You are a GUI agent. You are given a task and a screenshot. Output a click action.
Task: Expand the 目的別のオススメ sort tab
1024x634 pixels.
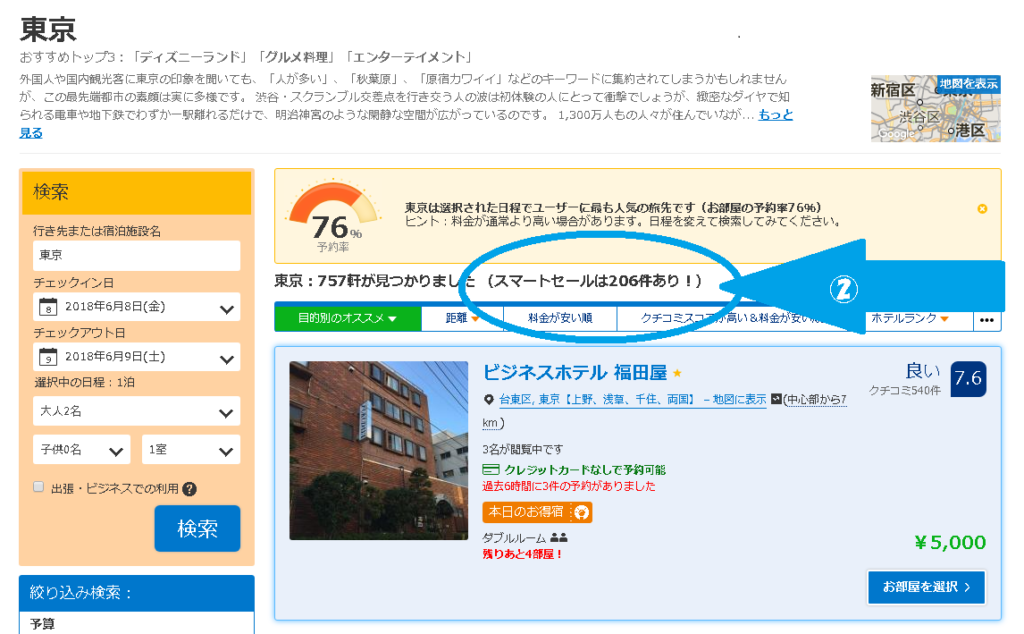(346, 318)
